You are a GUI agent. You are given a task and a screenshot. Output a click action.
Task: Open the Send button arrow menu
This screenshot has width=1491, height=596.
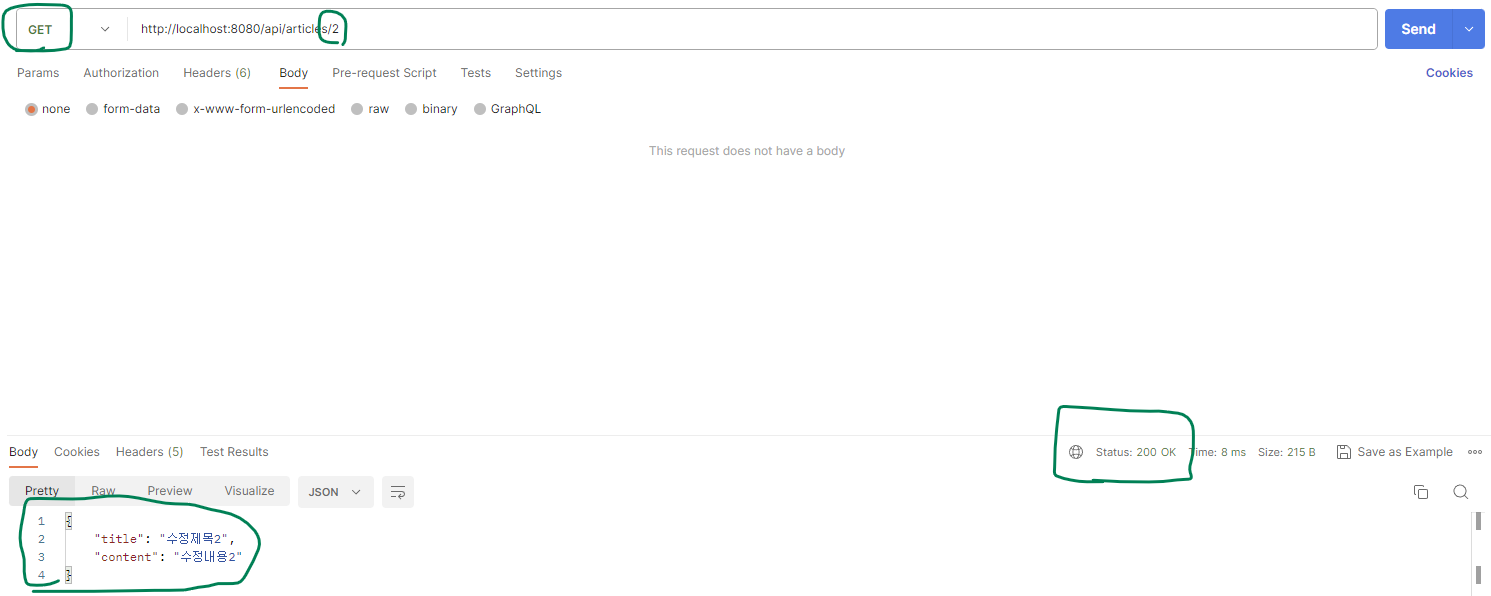[1468, 29]
